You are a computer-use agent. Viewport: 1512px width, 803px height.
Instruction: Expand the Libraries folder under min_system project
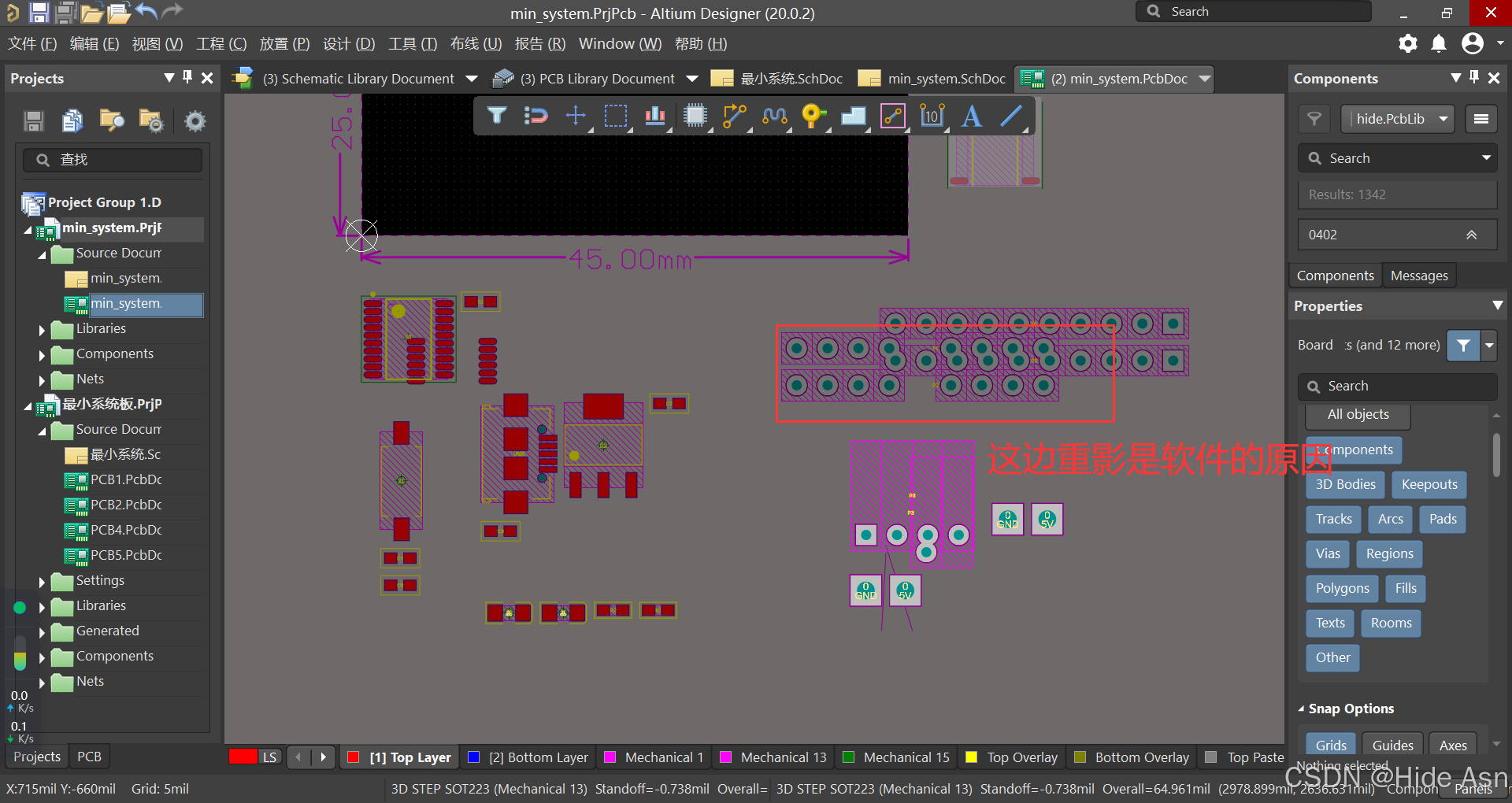[43, 330]
